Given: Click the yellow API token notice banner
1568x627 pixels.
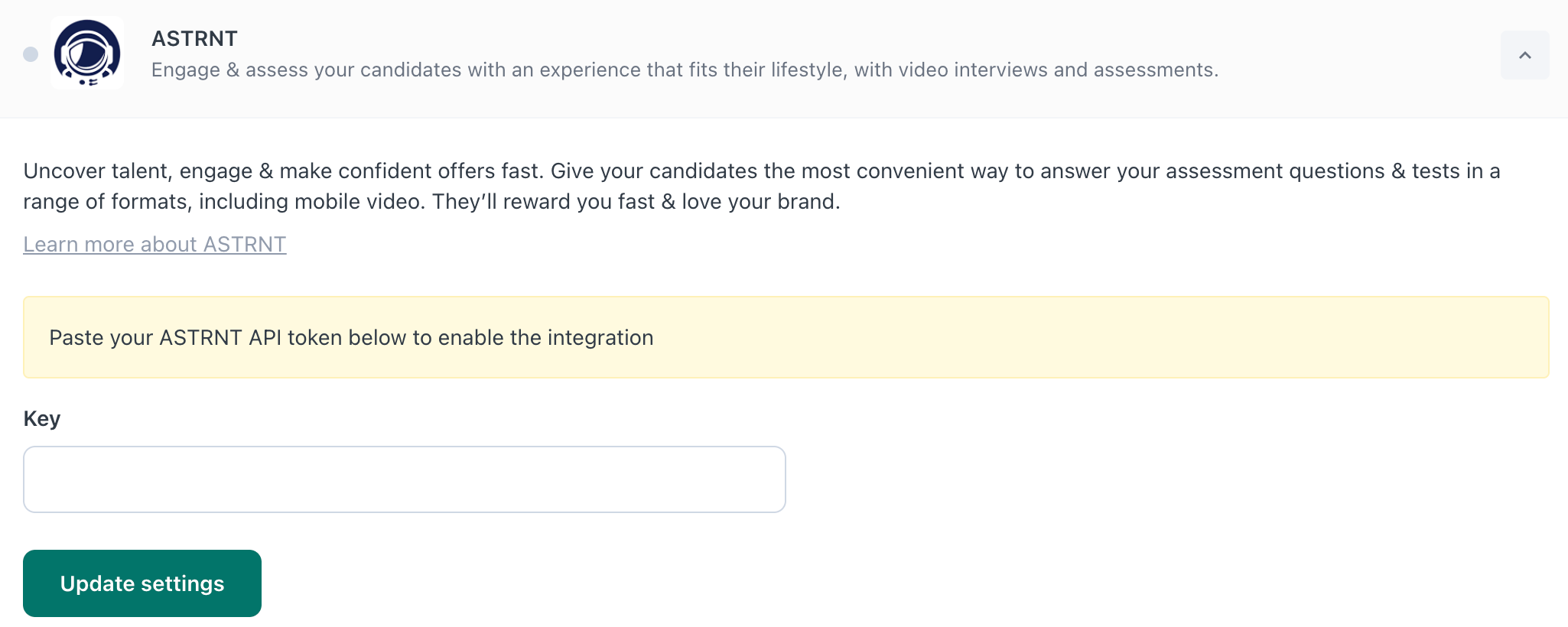Looking at the screenshot, I should [783, 337].
